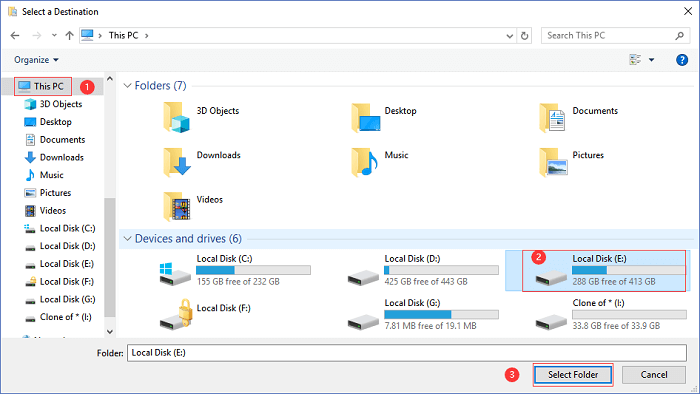700x394 pixels.
Task: Select Downloads in the sidebar
Action: coord(54,158)
